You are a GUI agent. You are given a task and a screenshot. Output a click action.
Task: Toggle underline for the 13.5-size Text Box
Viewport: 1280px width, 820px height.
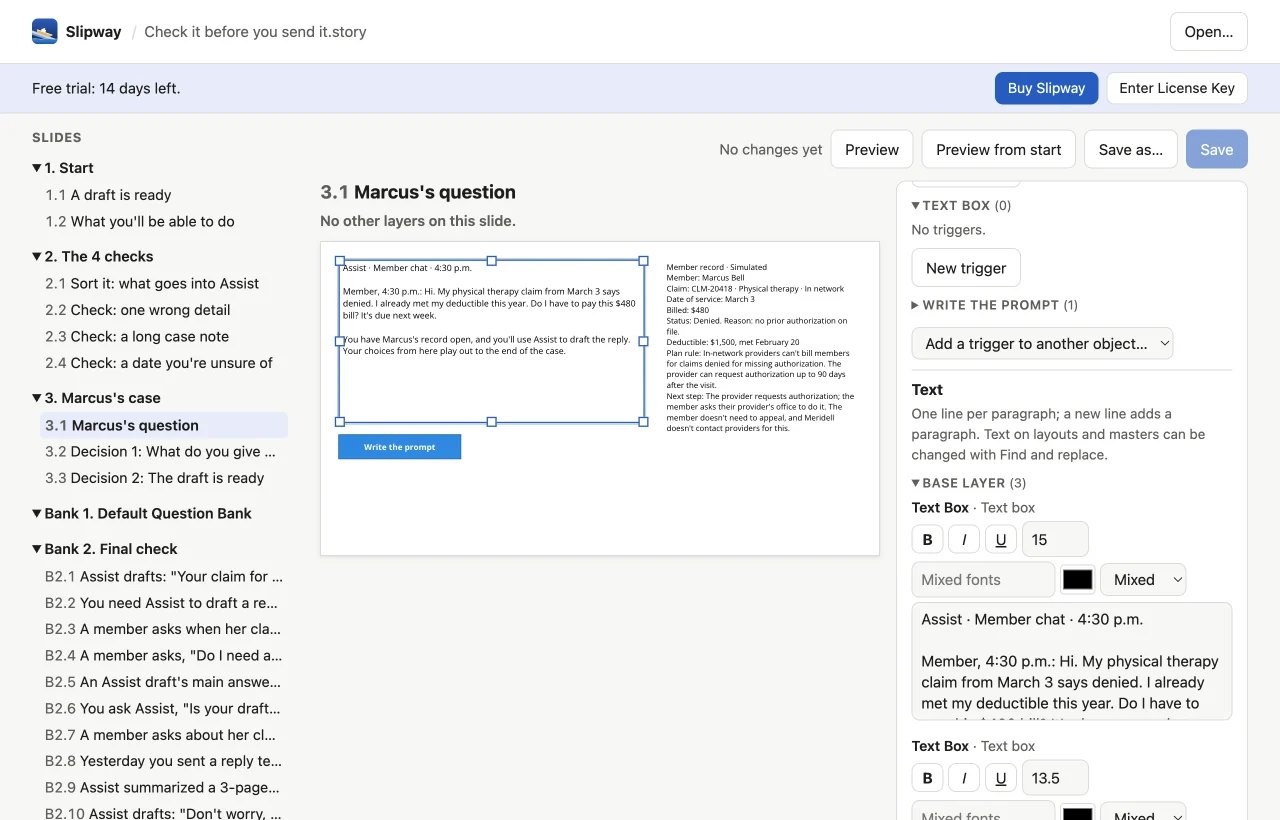pos(1001,777)
